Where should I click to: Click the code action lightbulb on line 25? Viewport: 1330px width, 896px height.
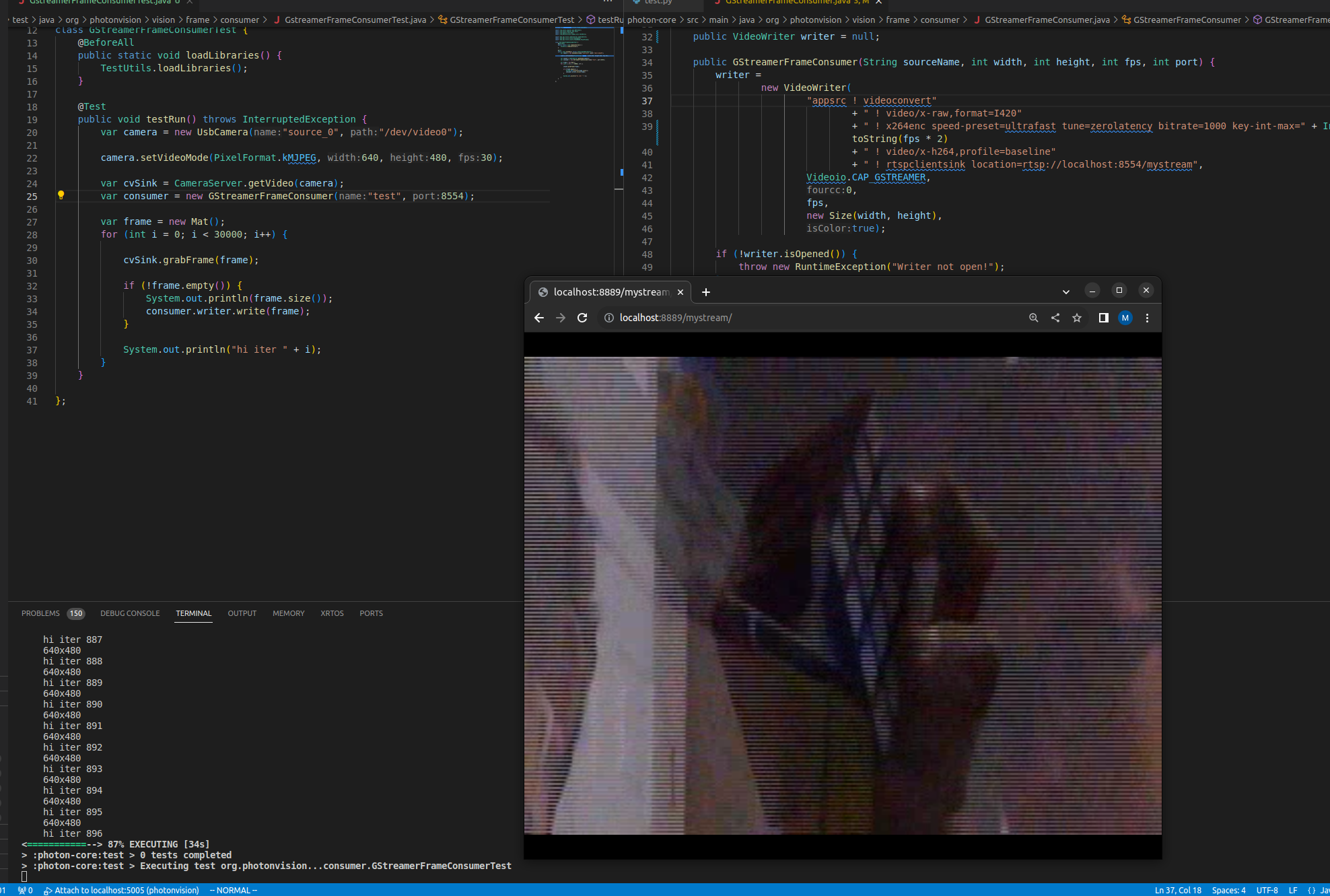tap(61, 195)
